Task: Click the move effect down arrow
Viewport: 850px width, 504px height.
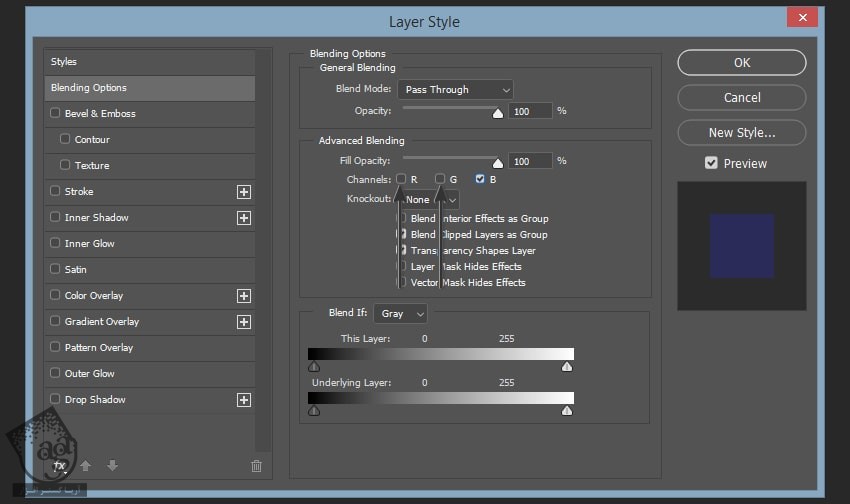Action: [x=112, y=466]
